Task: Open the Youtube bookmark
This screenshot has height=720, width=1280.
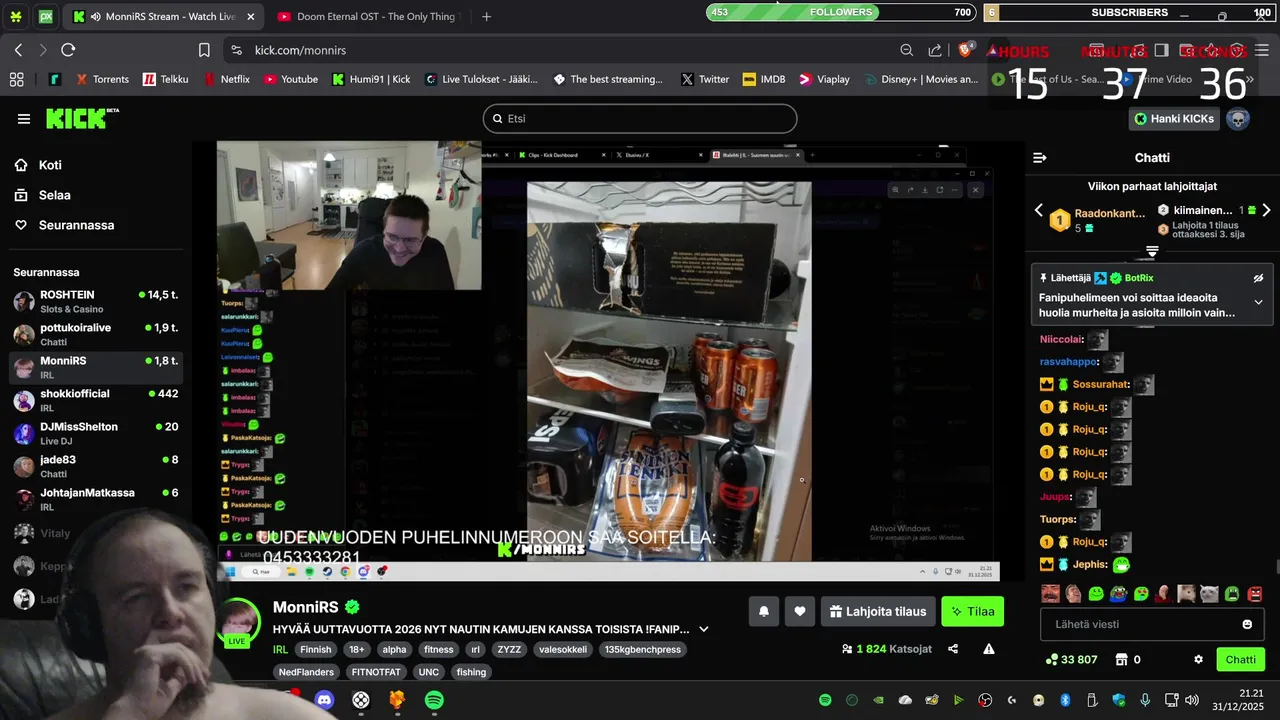Action: click(x=291, y=79)
